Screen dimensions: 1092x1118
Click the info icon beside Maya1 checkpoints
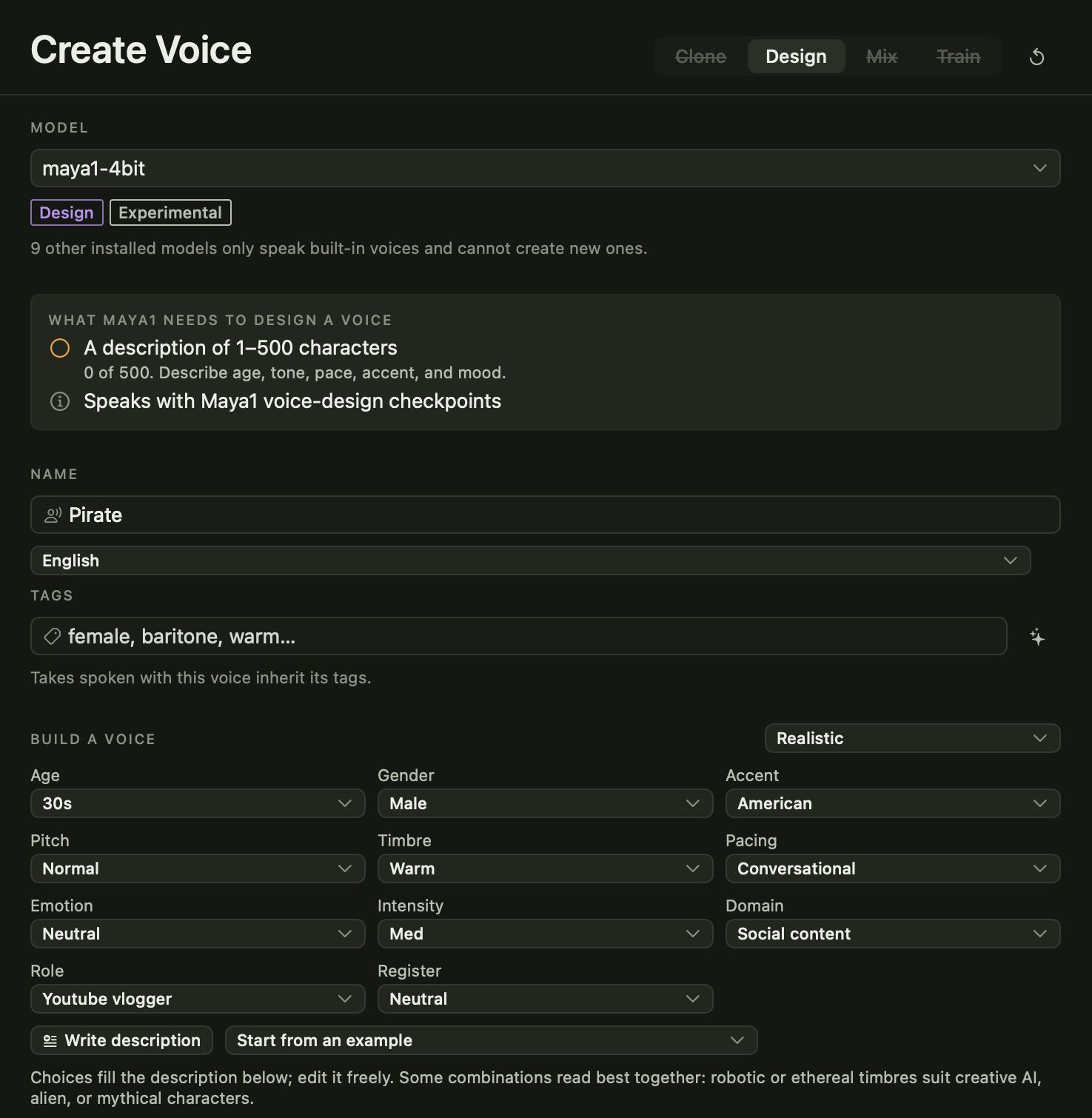tap(60, 401)
